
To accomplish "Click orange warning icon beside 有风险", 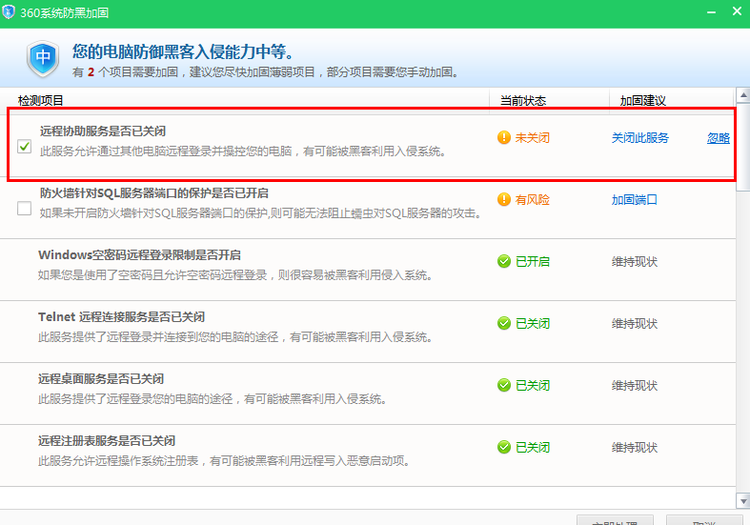I will [504, 200].
